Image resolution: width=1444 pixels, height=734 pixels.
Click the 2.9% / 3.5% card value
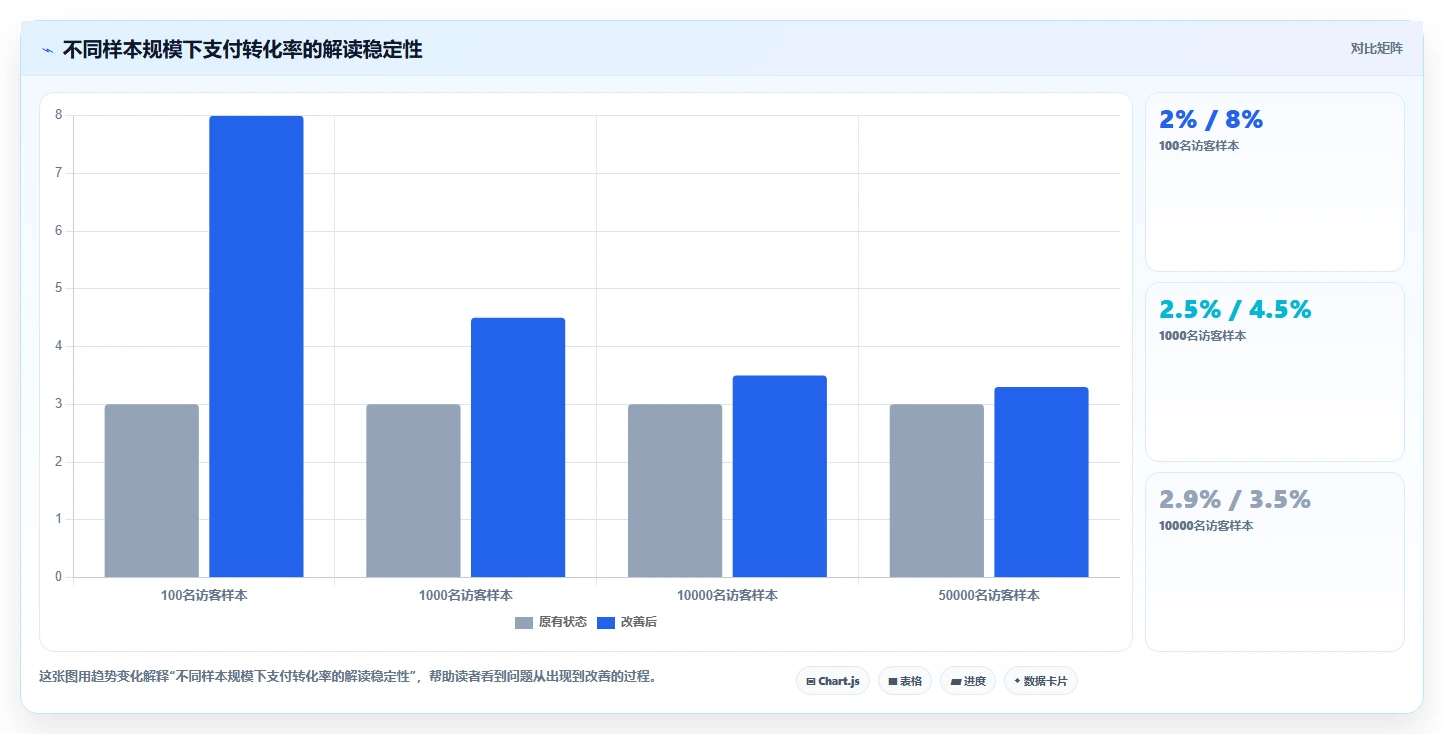[x=1235, y=500]
